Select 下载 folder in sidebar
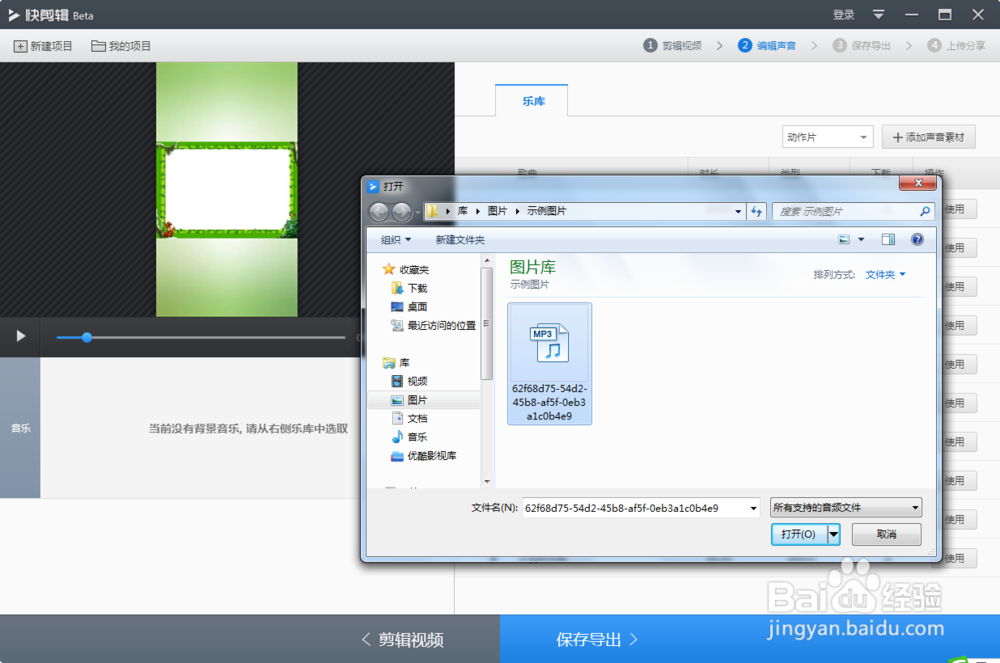Screen dimensions: 1000x663 coord(409,288)
